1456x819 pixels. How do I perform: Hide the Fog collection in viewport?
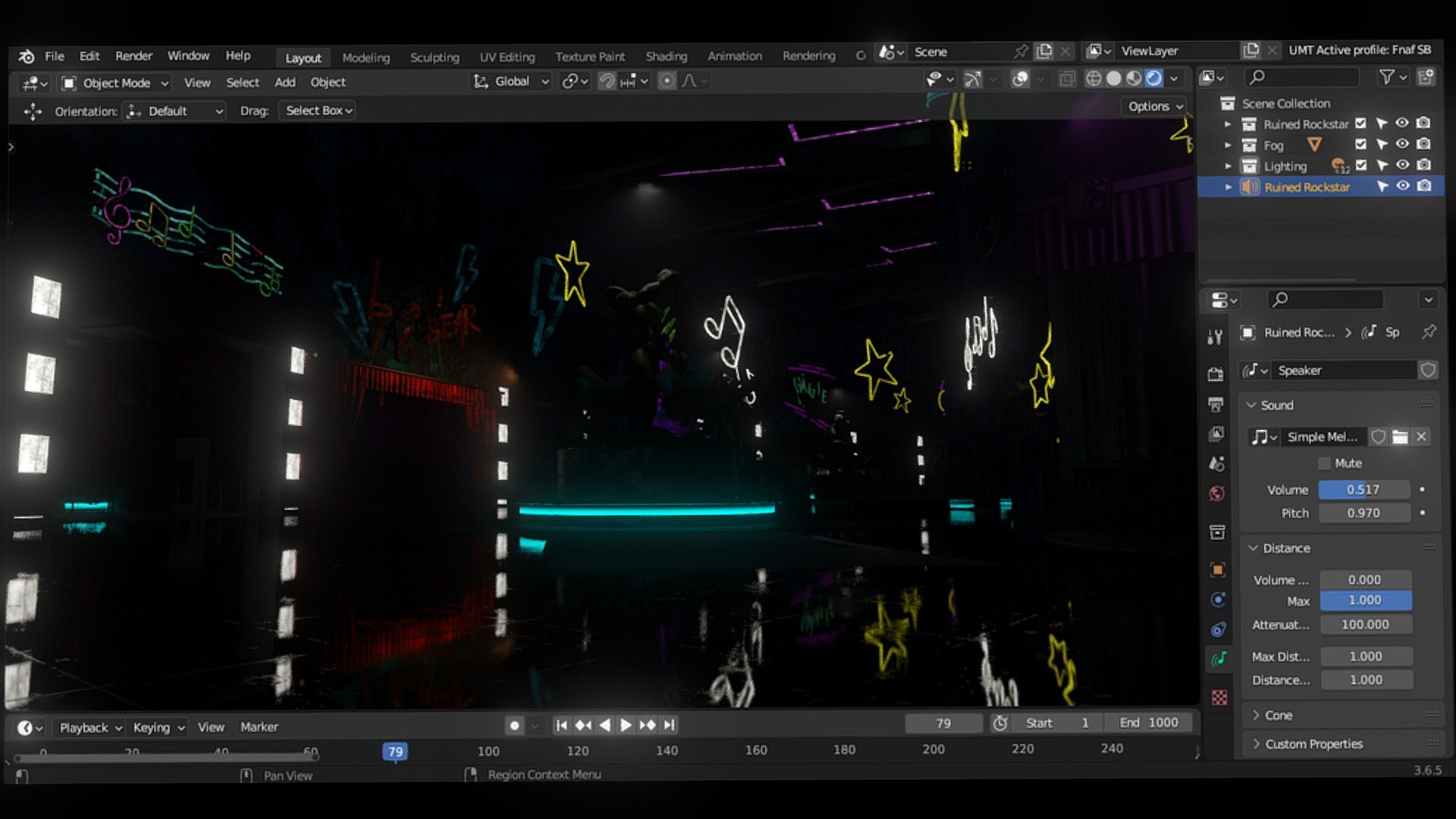click(1403, 144)
